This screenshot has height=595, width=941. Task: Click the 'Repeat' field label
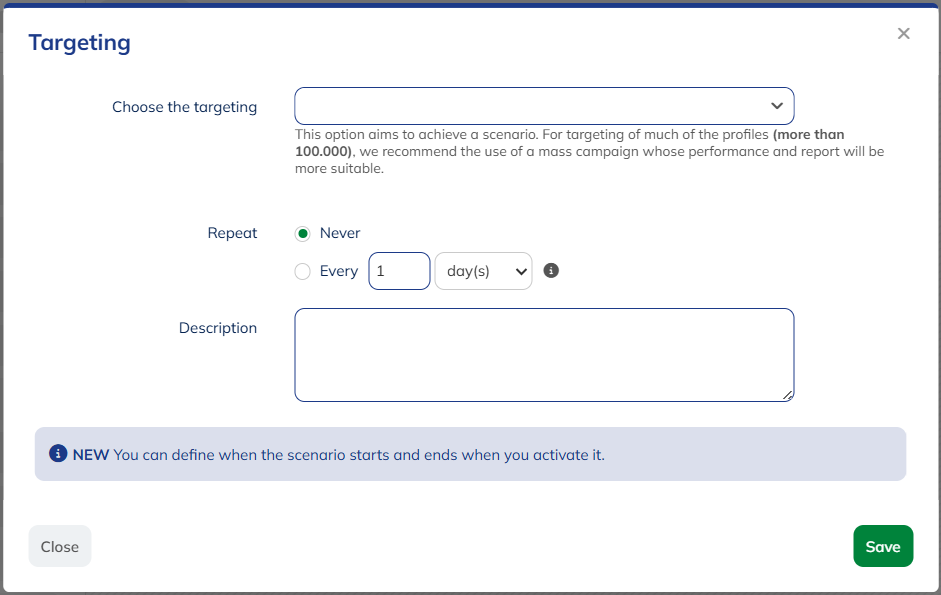(232, 233)
